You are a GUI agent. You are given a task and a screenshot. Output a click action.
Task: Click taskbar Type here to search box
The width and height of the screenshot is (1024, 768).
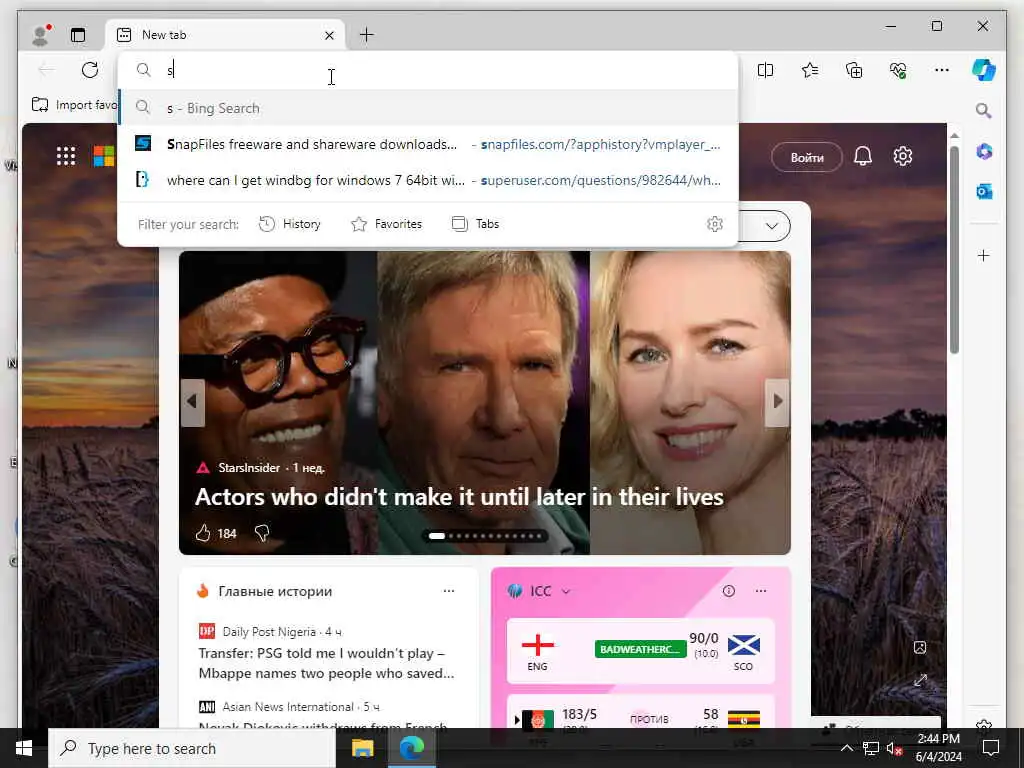[x=193, y=748]
